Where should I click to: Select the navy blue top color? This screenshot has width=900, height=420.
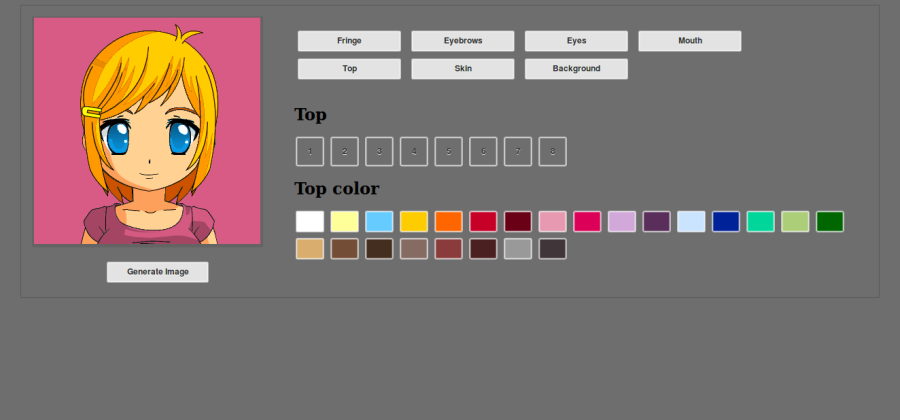point(726,221)
